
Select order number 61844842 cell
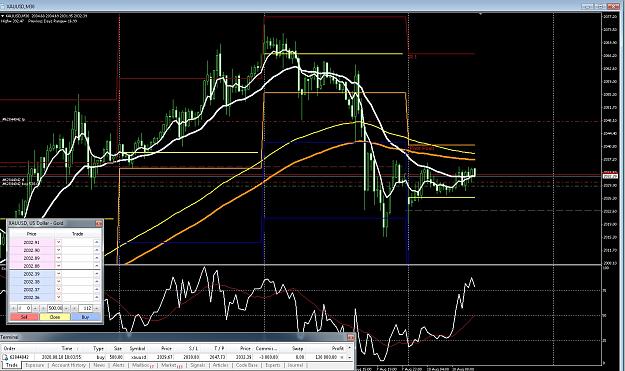pos(19,357)
